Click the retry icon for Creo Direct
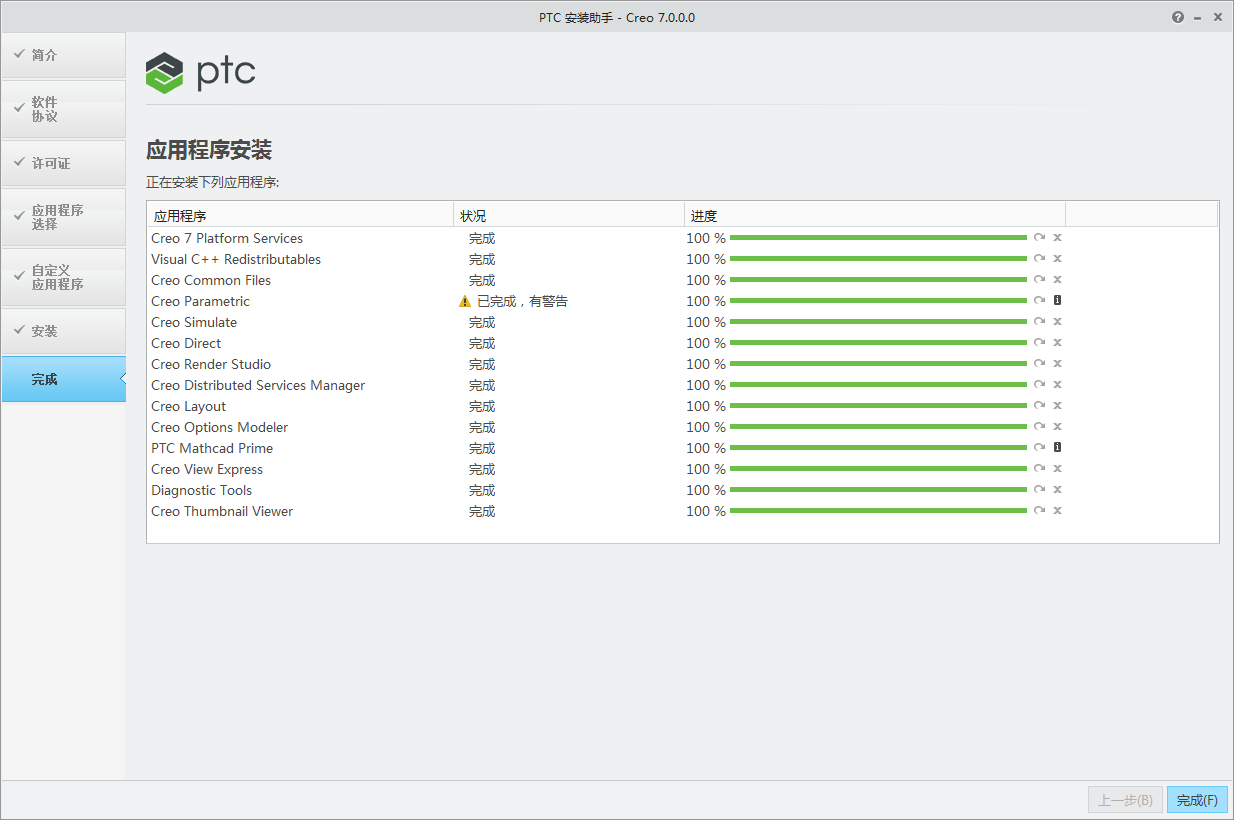This screenshot has width=1234, height=820. 1039,343
